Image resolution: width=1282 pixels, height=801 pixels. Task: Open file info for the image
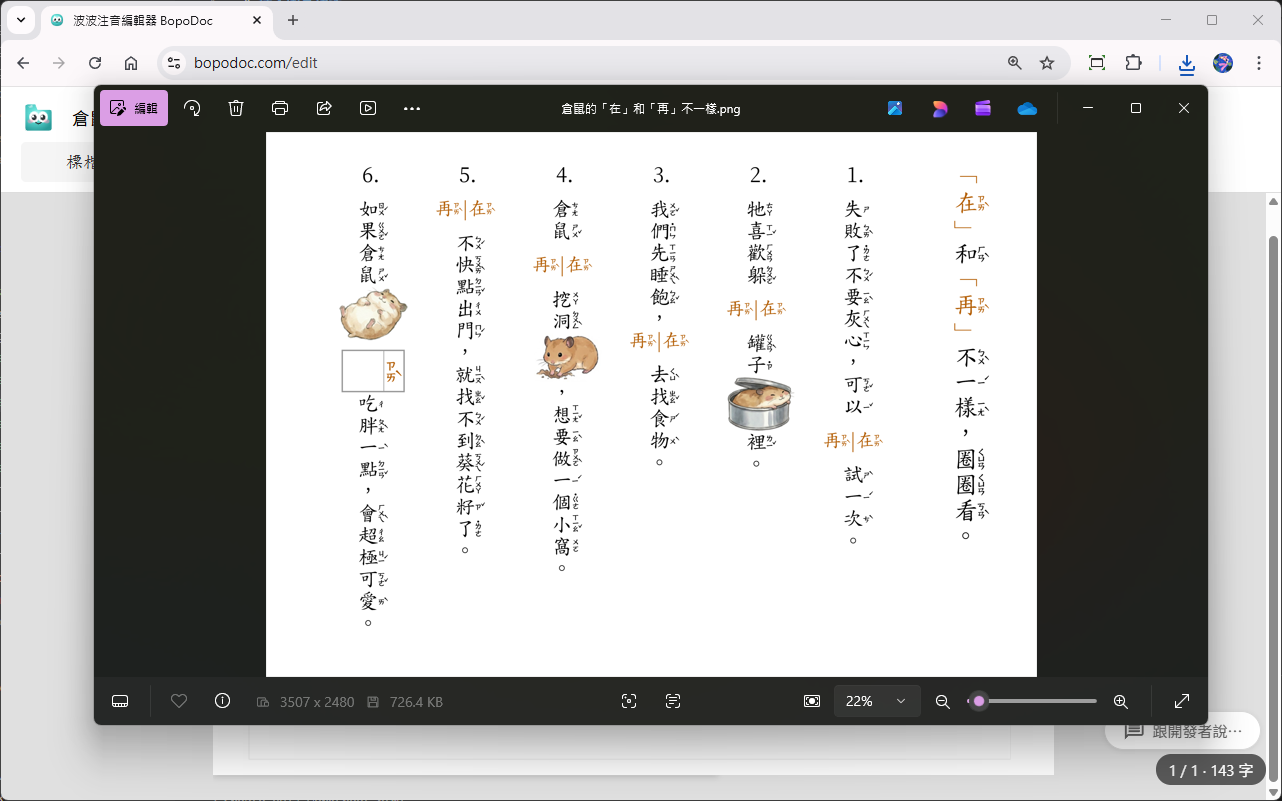[x=222, y=701]
